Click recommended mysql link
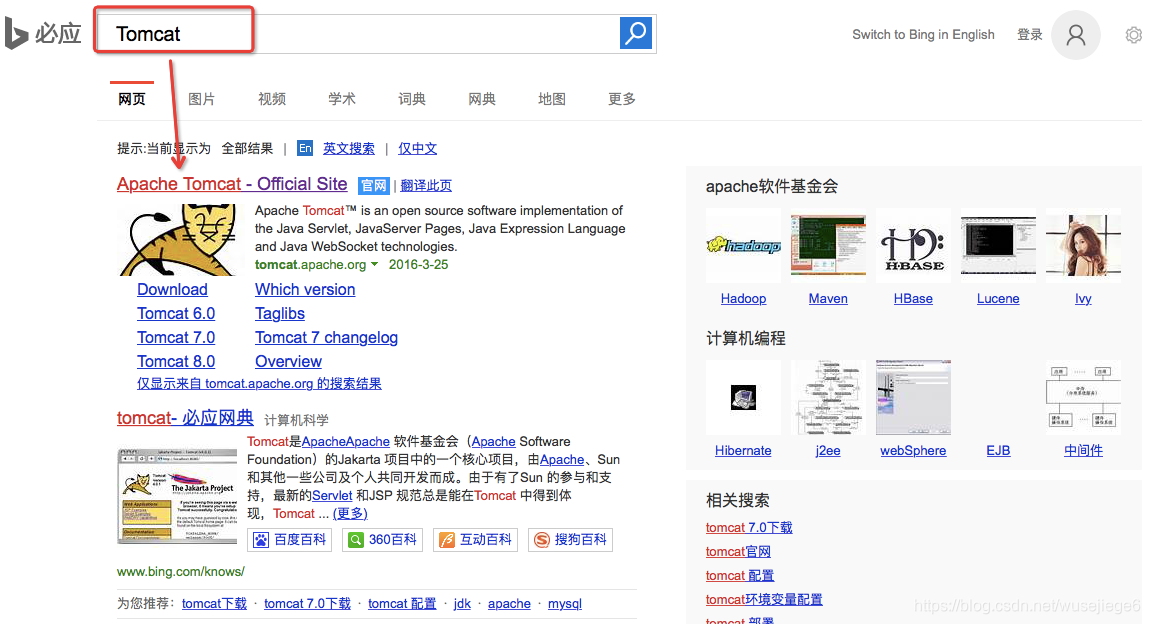 [565, 603]
